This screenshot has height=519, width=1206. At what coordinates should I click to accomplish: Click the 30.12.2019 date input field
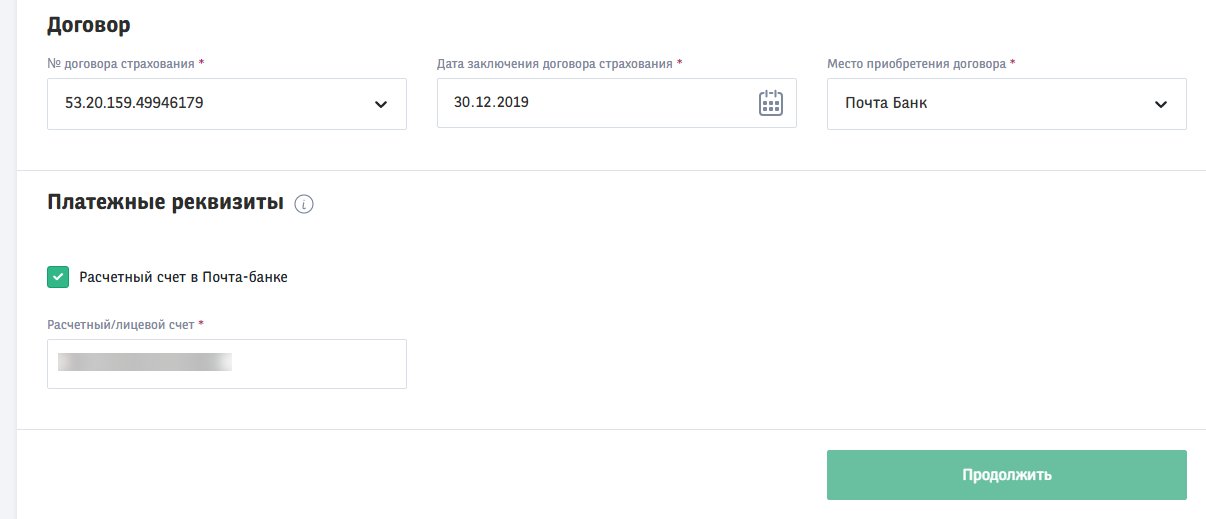coord(617,103)
